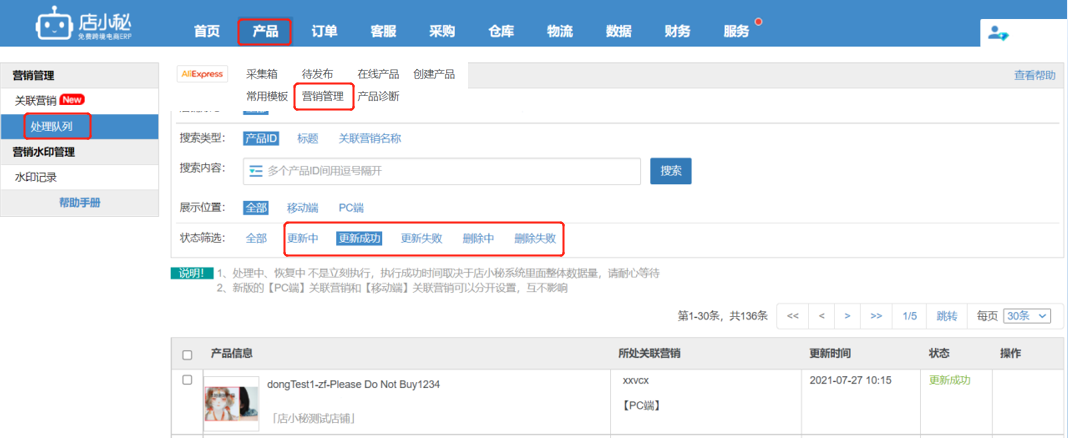The height and width of the screenshot is (438, 1068).
Task: Open the 采购 menu
Action: tap(442, 31)
